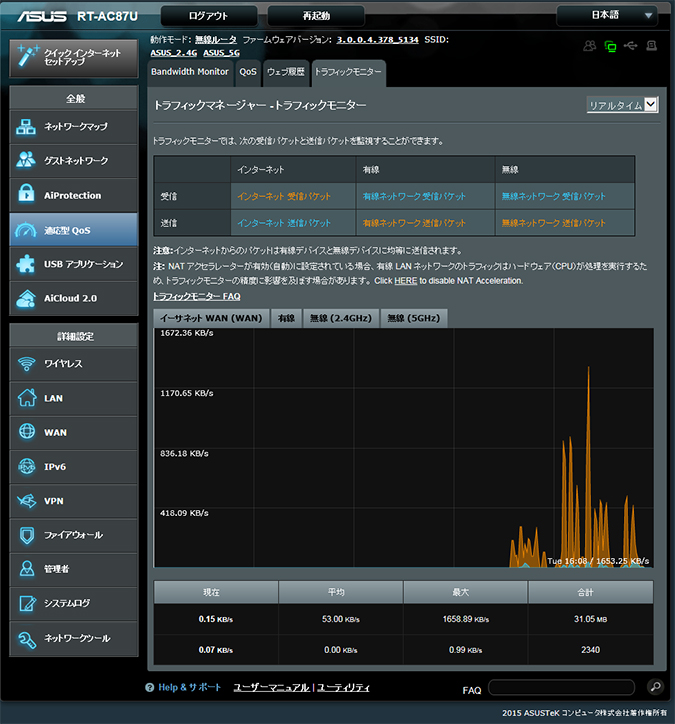Open AiCloud 2.0 cloud icon
675x724 pixels.
[26, 298]
